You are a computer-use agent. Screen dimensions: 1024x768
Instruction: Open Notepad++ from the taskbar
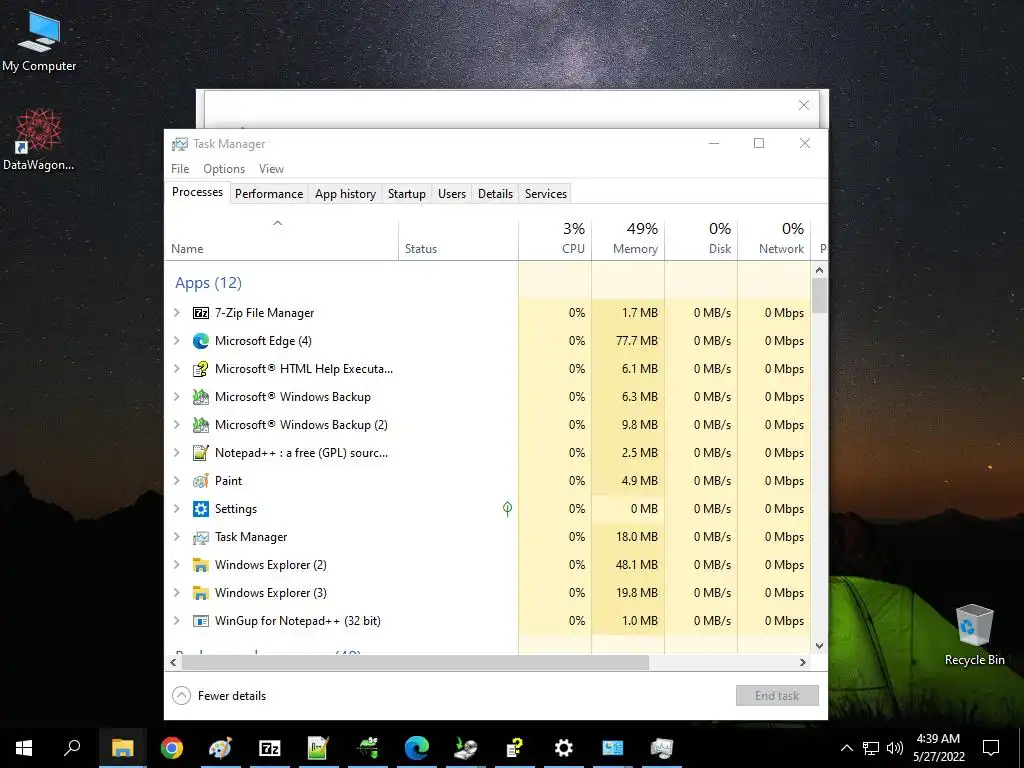(318, 748)
